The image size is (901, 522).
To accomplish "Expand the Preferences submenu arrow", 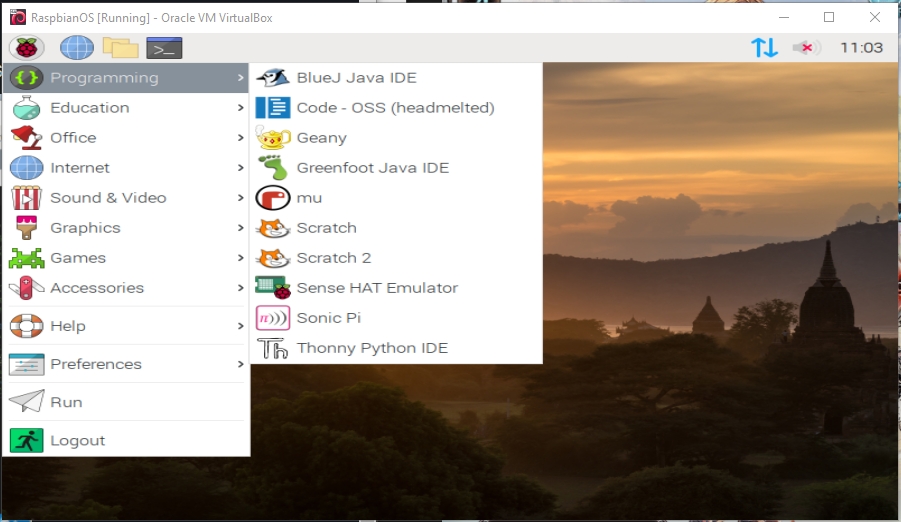I will pos(241,364).
